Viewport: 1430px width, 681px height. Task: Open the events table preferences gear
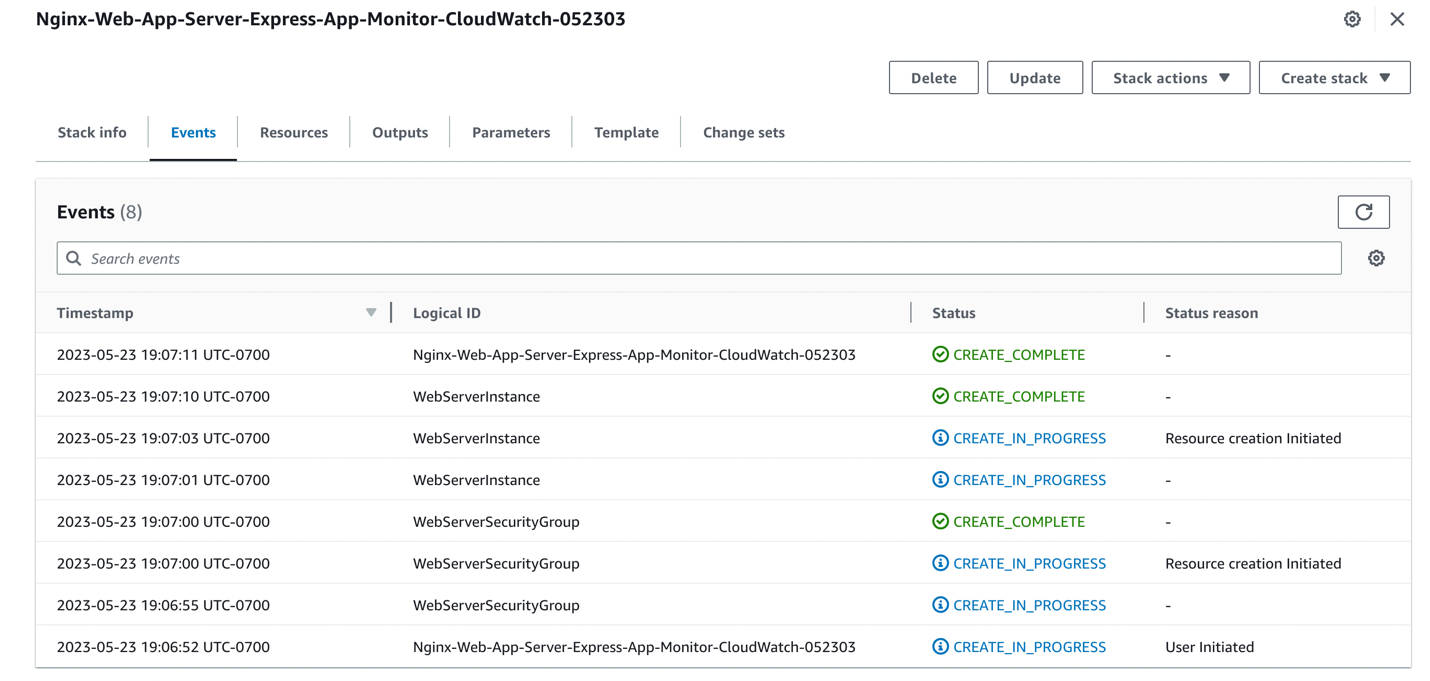1376,257
